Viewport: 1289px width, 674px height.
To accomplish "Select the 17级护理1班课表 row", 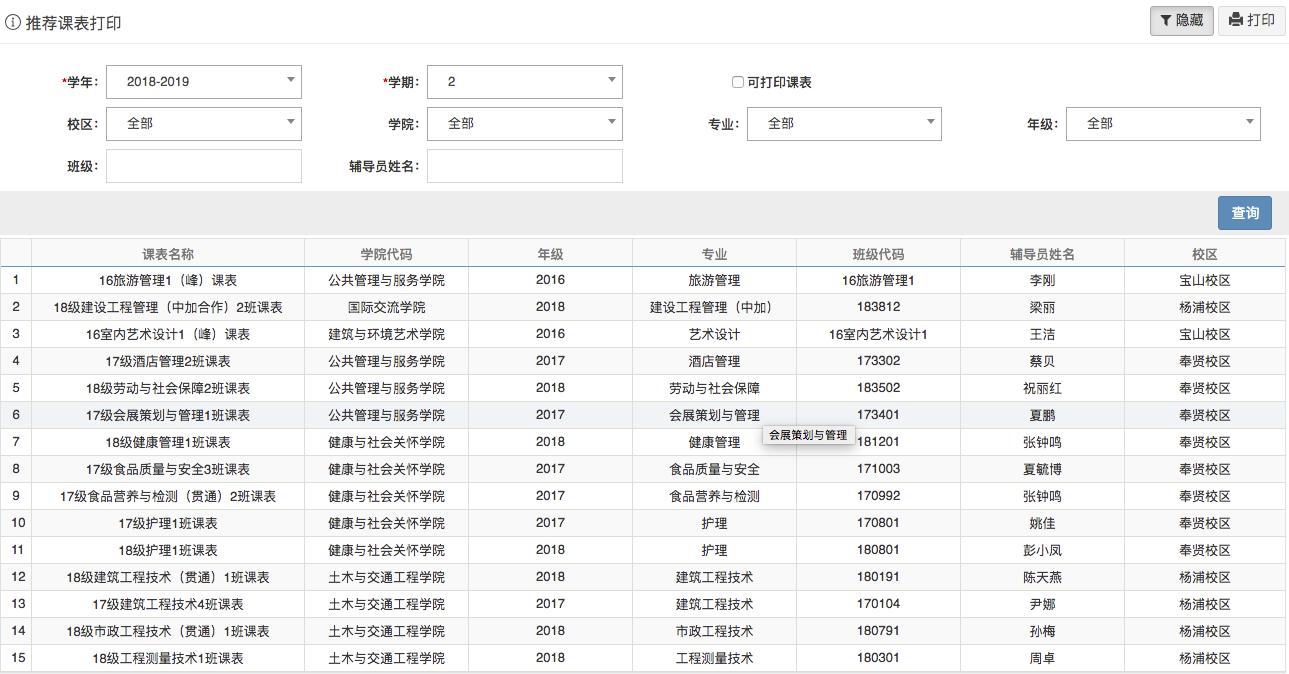I will (167, 522).
